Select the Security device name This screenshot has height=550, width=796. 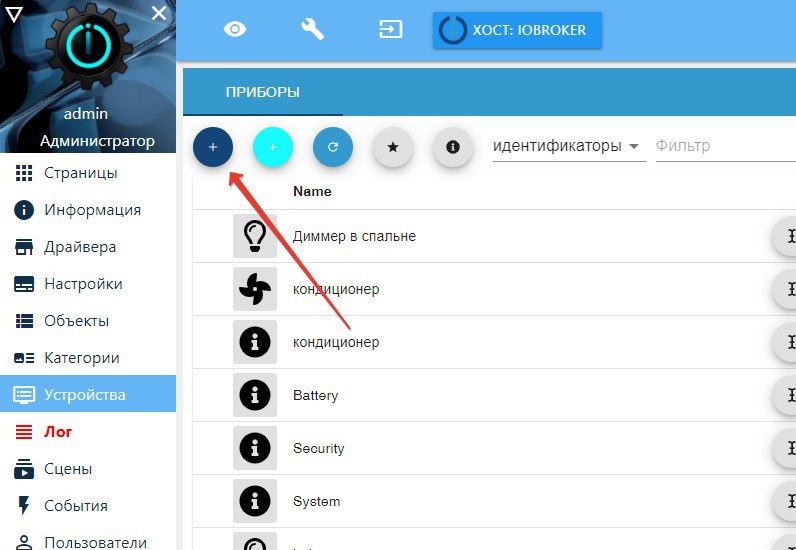[x=318, y=448]
